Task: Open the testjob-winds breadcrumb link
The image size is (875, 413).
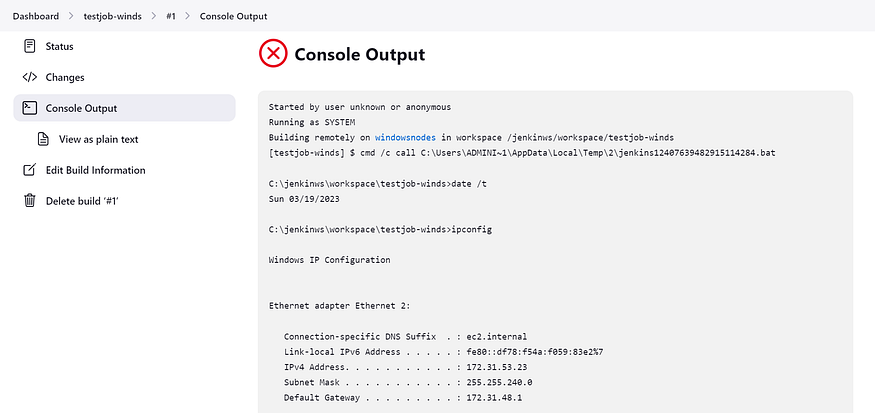Action: pyautogui.click(x=112, y=16)
